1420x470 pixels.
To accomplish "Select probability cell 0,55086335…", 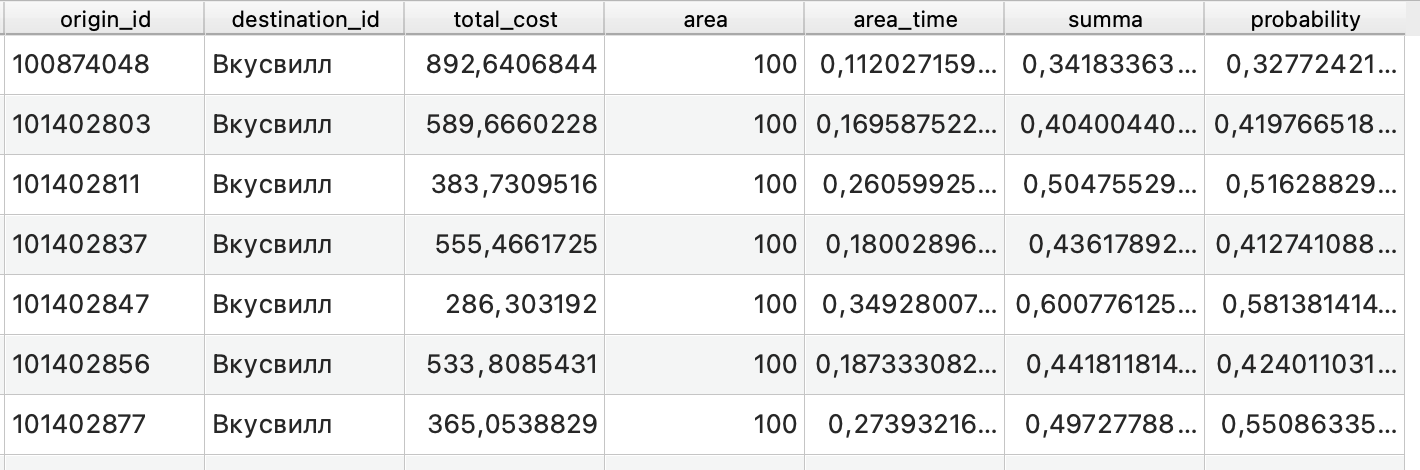I will click(x=1305, y=425).
